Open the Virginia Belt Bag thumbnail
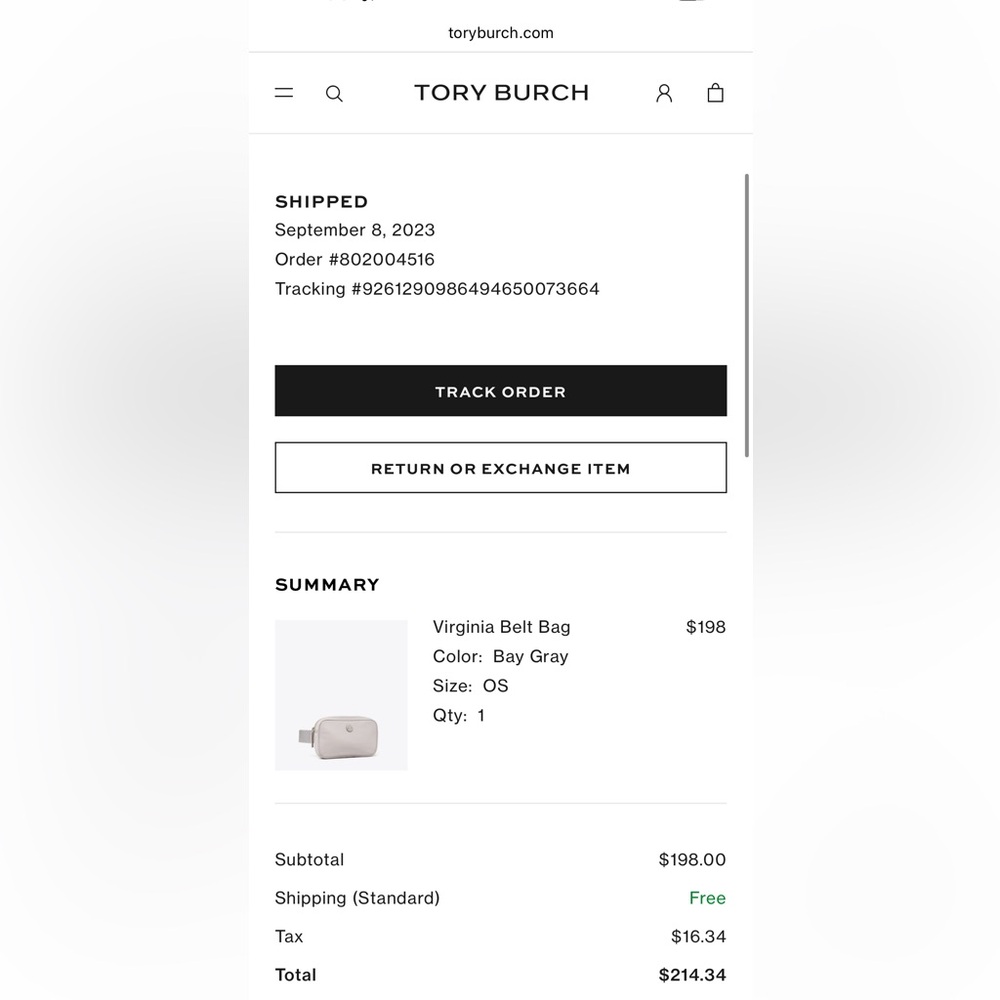The width and height of the screenshot is (1000, 1000). coord(341,695)
